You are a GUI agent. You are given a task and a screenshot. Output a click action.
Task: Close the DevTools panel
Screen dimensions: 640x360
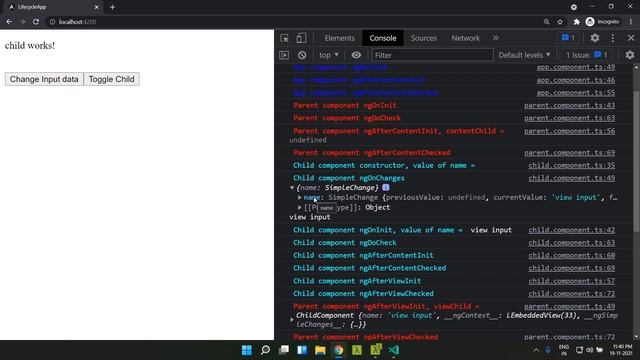pos(631,38)
